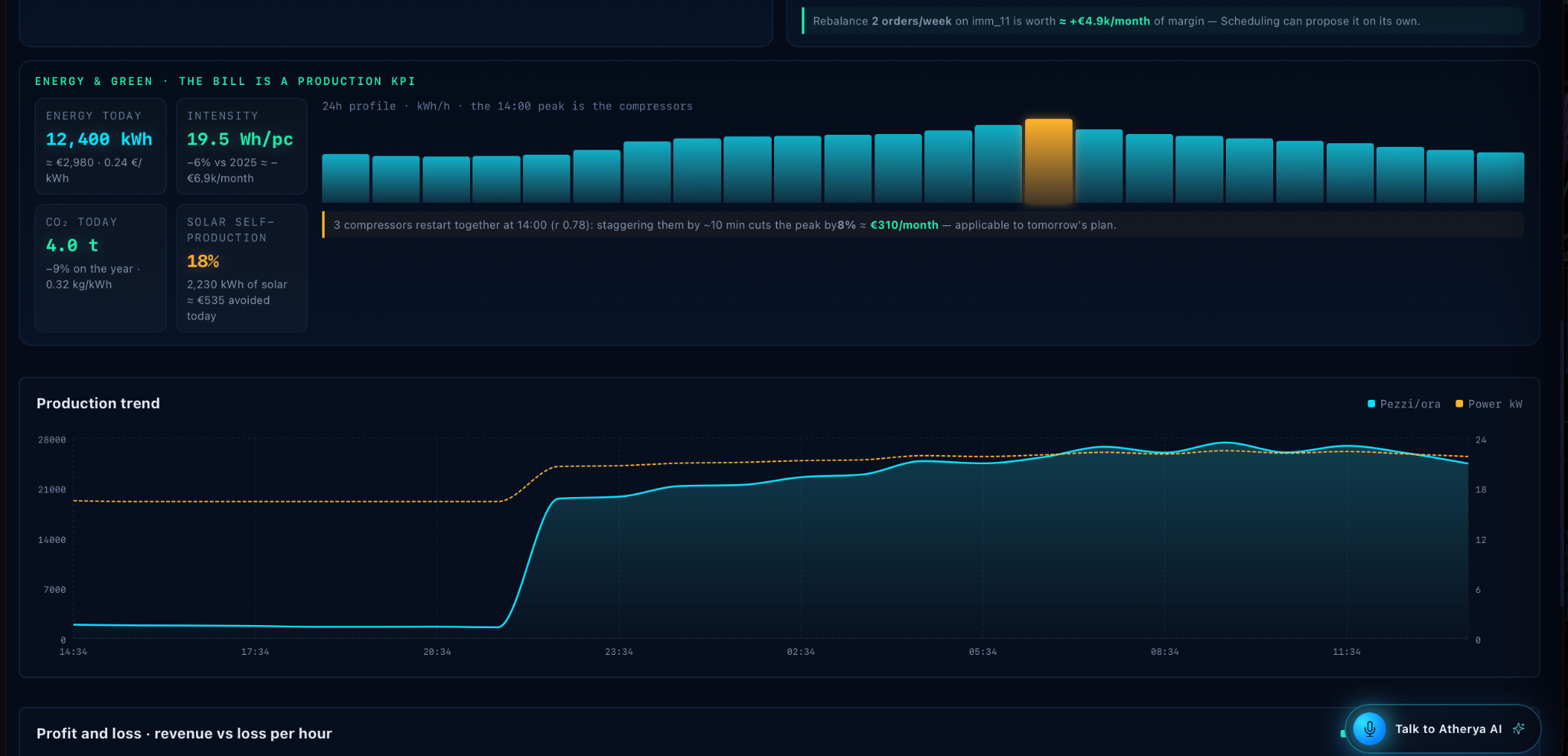1568x756 pixels.
Task: Select the Production trend heading
Action: pyautogui.click(x=98, y=404)
